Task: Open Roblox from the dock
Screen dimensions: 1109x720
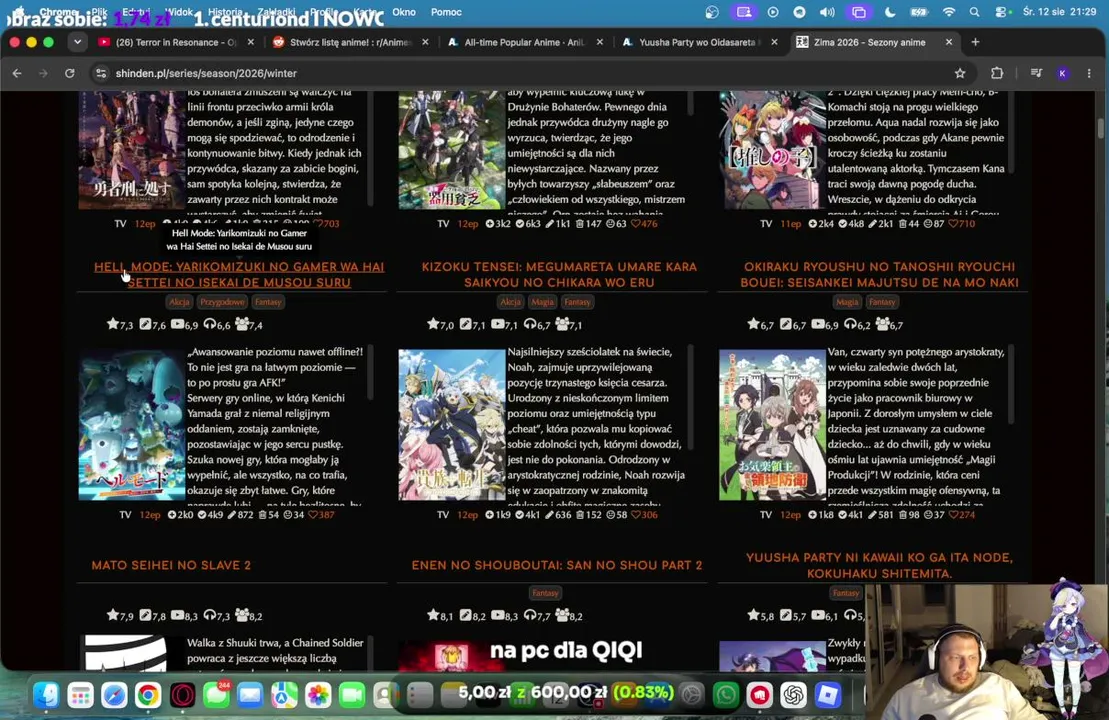Action: [828, 695]
